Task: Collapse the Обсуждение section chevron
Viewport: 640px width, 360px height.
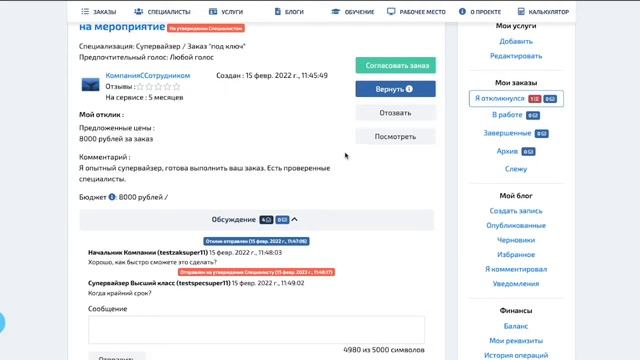Action: tap(294, 220)
